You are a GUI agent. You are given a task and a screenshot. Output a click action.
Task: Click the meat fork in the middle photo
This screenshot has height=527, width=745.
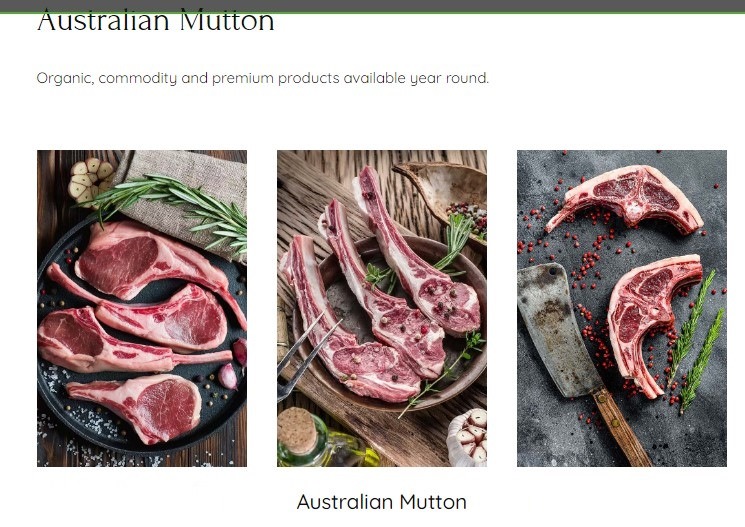coord(306,354)
